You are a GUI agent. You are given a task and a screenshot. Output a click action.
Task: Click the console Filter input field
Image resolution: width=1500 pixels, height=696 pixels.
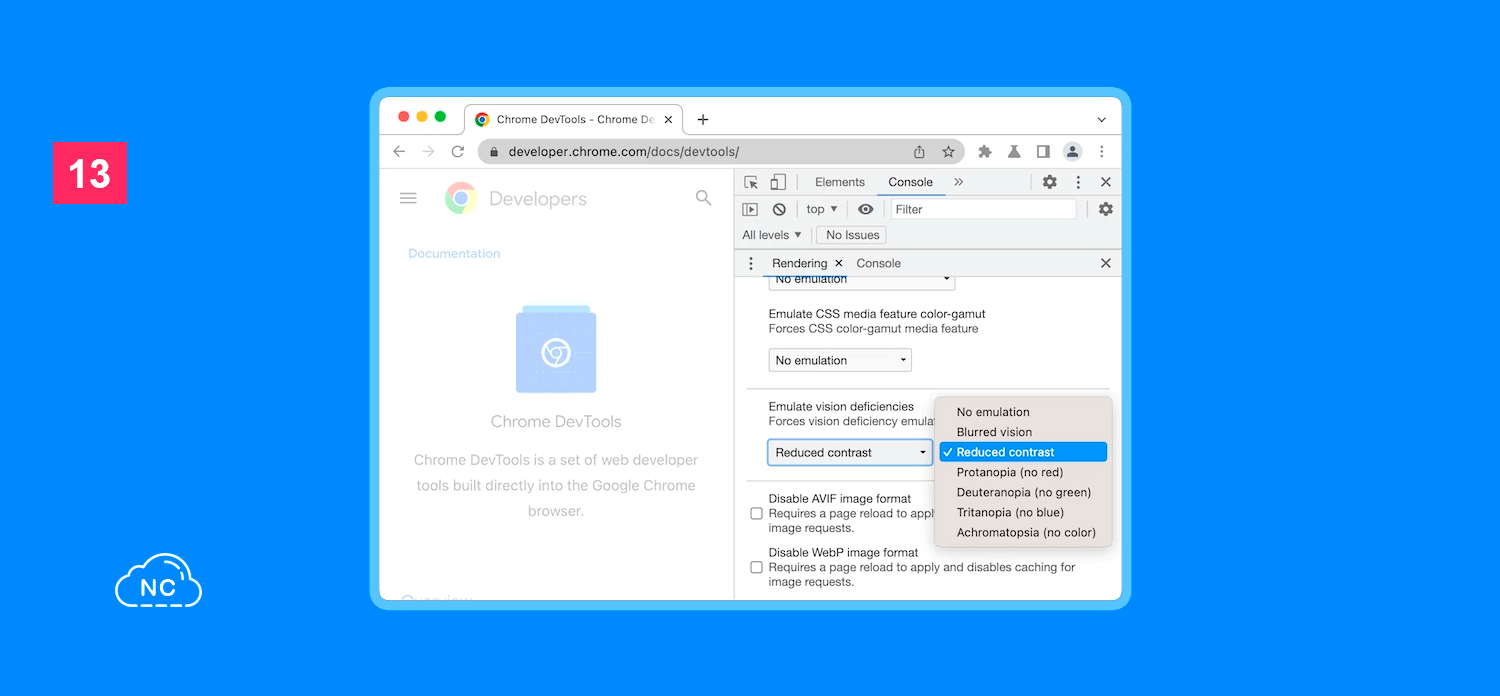click(x=982, y=209)
